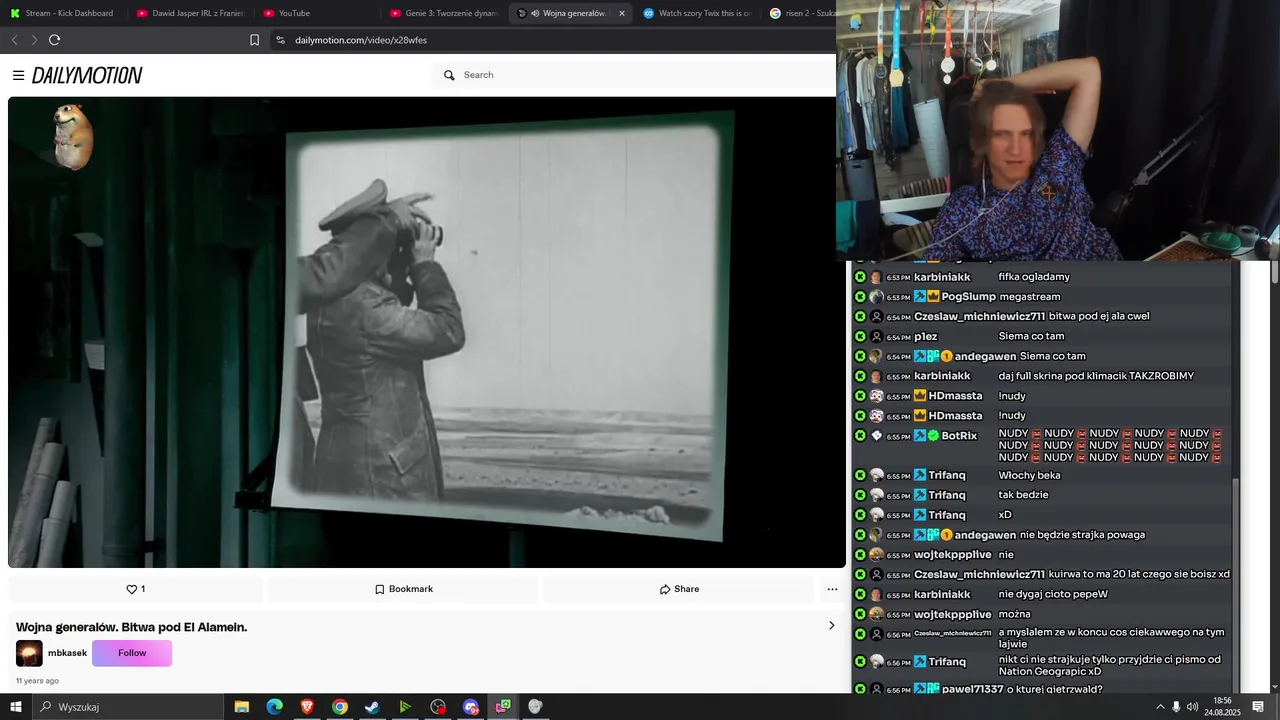Go back in browser history

(x=14, y=40)
